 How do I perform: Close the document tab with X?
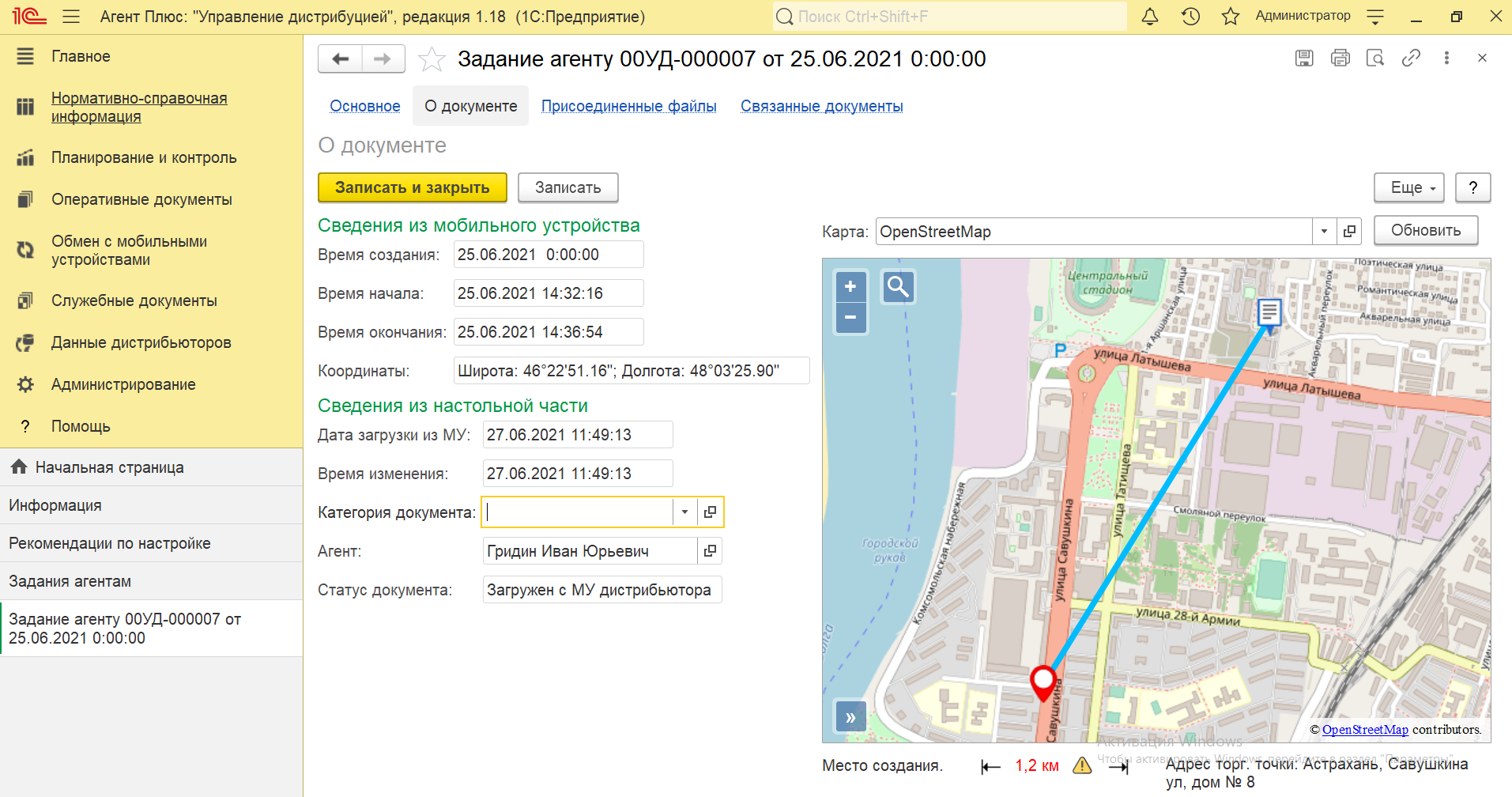tap(1482, 58)
